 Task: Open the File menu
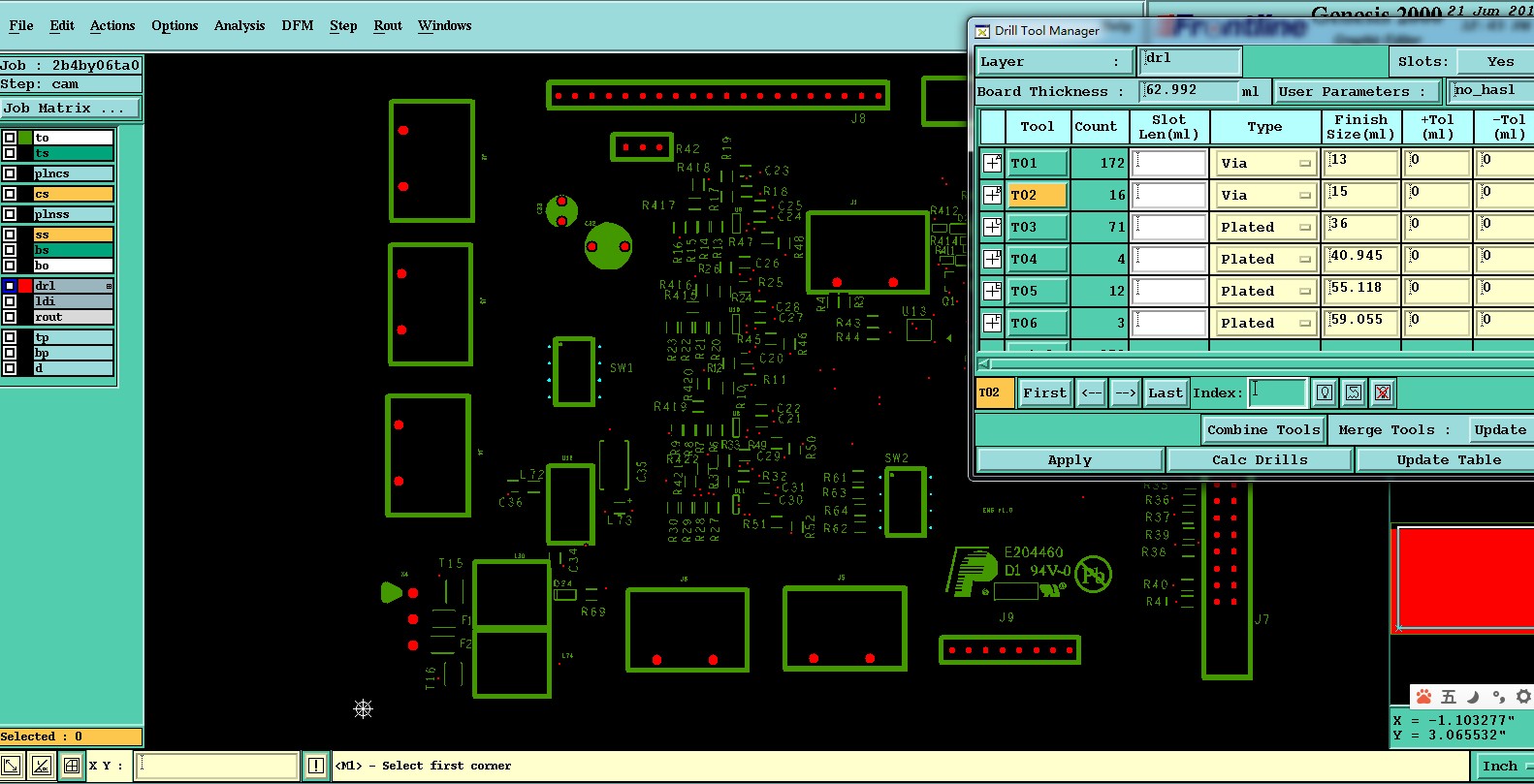pos(21,25)
